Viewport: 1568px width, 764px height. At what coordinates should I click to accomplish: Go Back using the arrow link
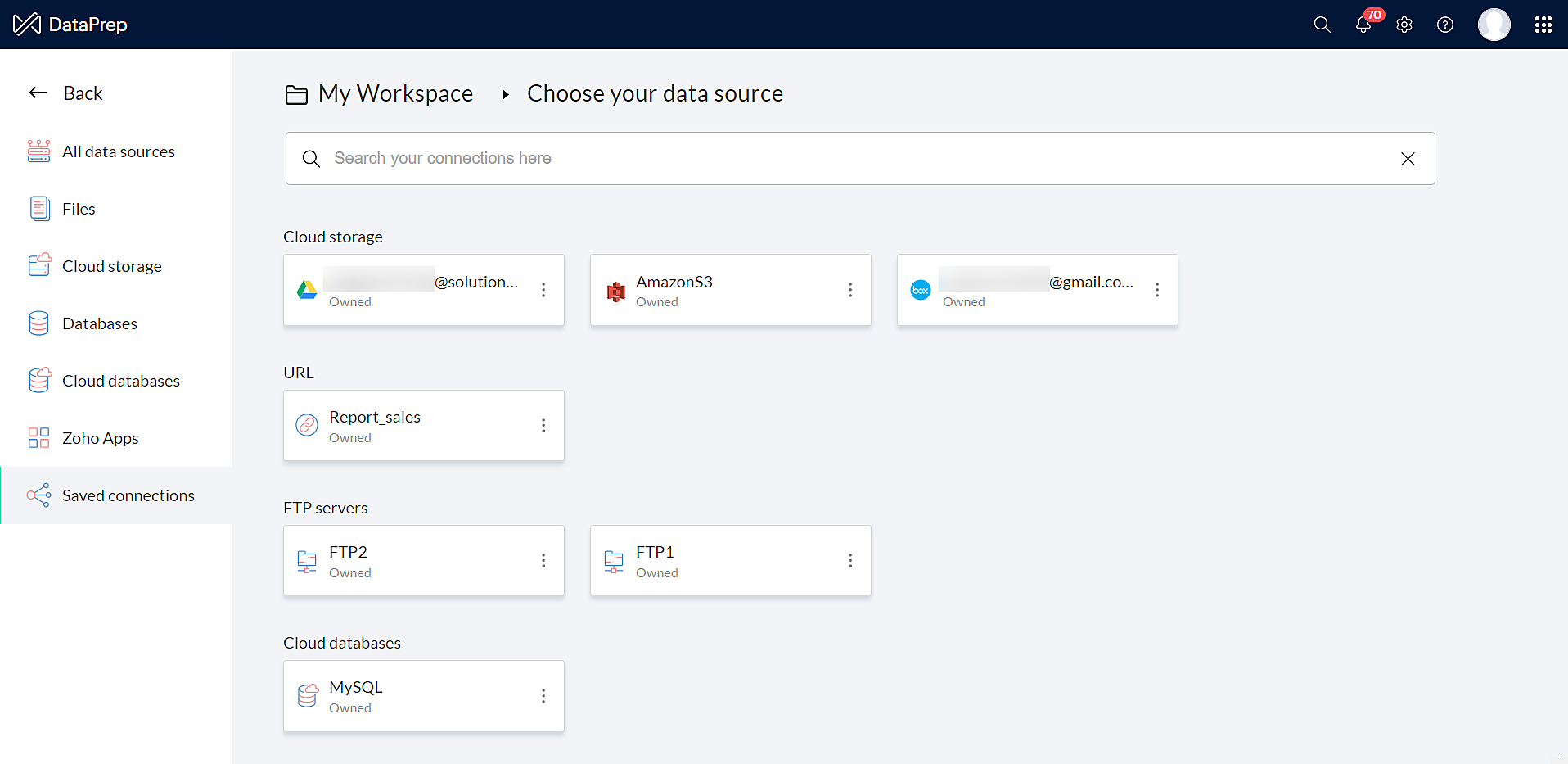pyautogui.click(x=66, y=93)
